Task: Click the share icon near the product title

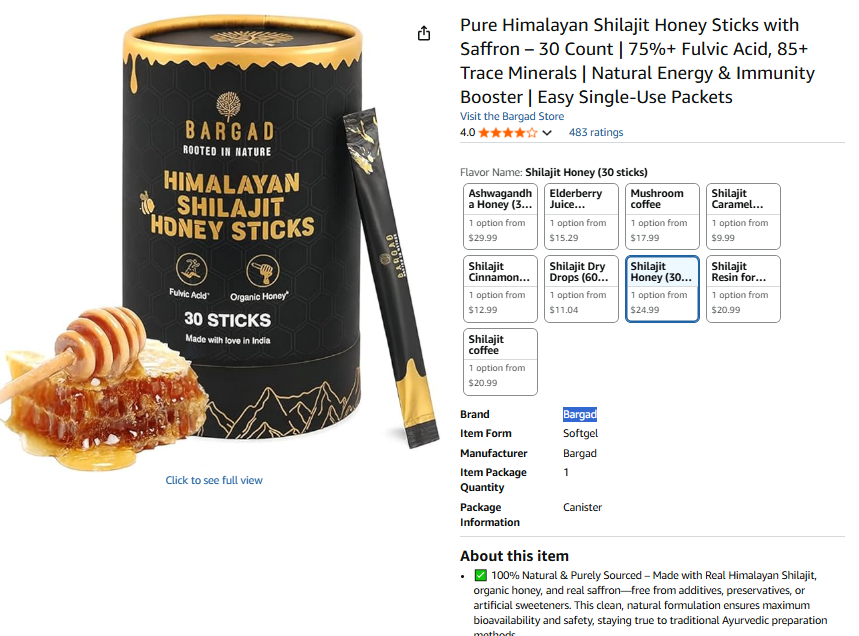Action: coord(424,32)
